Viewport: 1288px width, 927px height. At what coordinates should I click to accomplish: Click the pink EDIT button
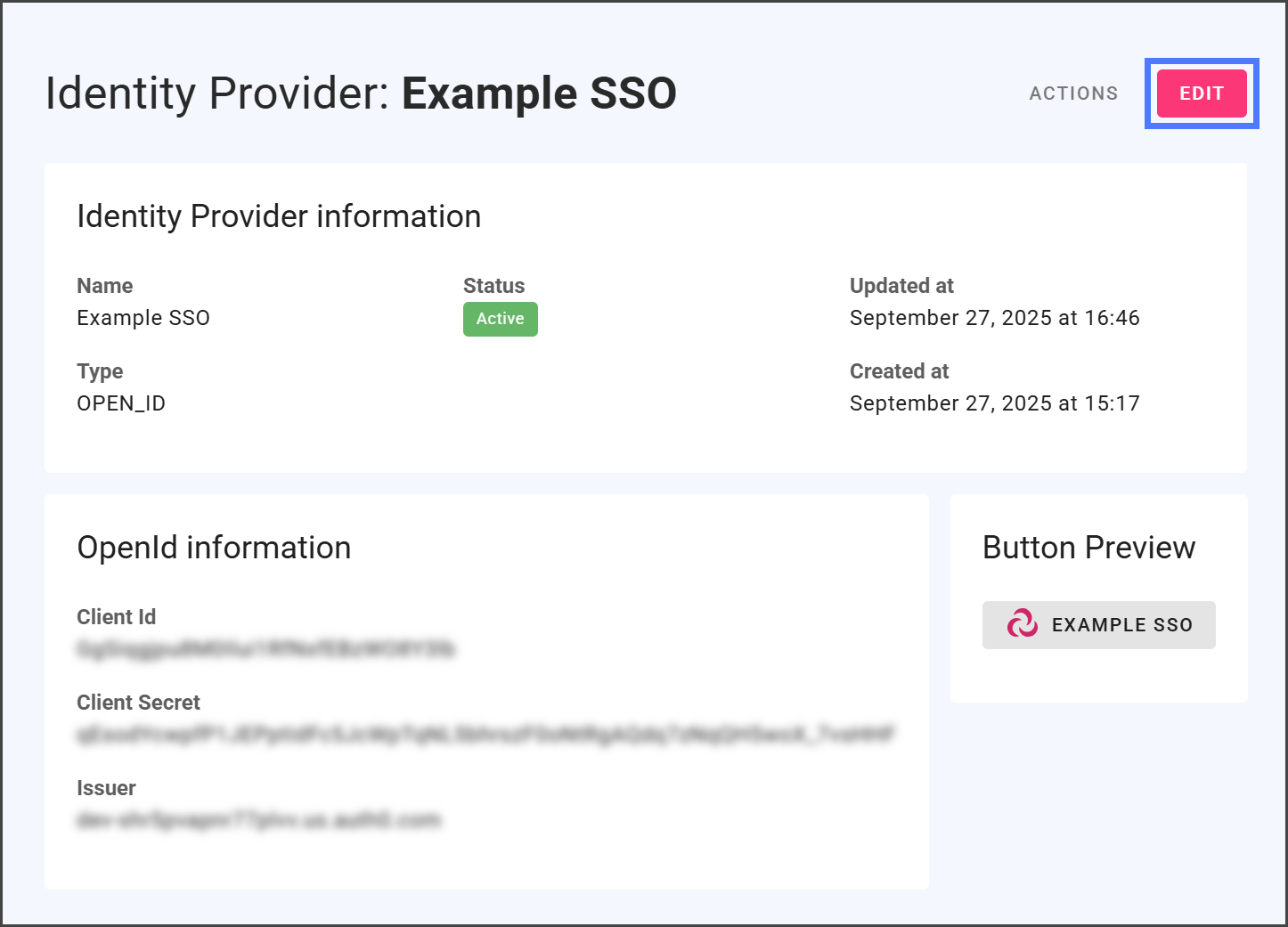pos(1201,94)
